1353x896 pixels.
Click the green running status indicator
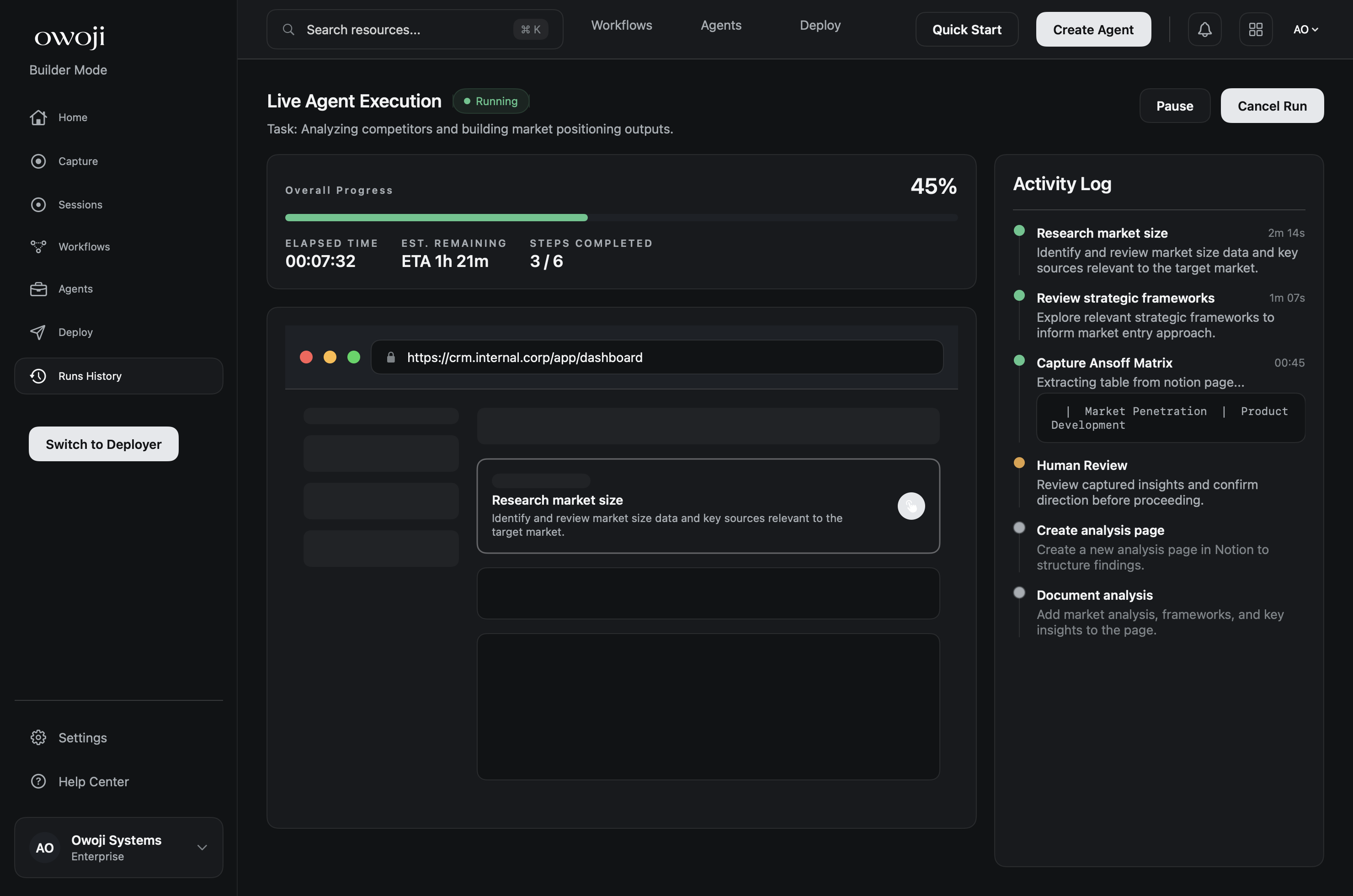pos(491,101)
